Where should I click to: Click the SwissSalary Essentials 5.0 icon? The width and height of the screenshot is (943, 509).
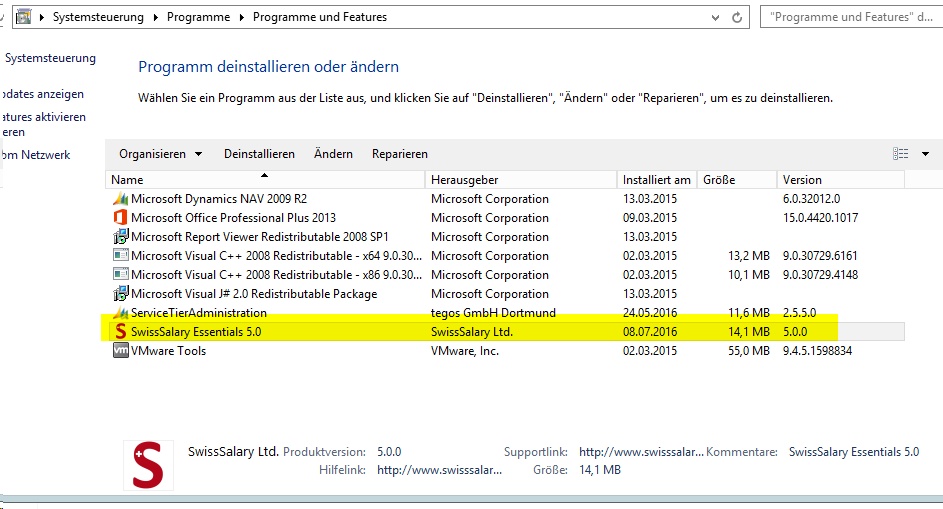point(120,332)
